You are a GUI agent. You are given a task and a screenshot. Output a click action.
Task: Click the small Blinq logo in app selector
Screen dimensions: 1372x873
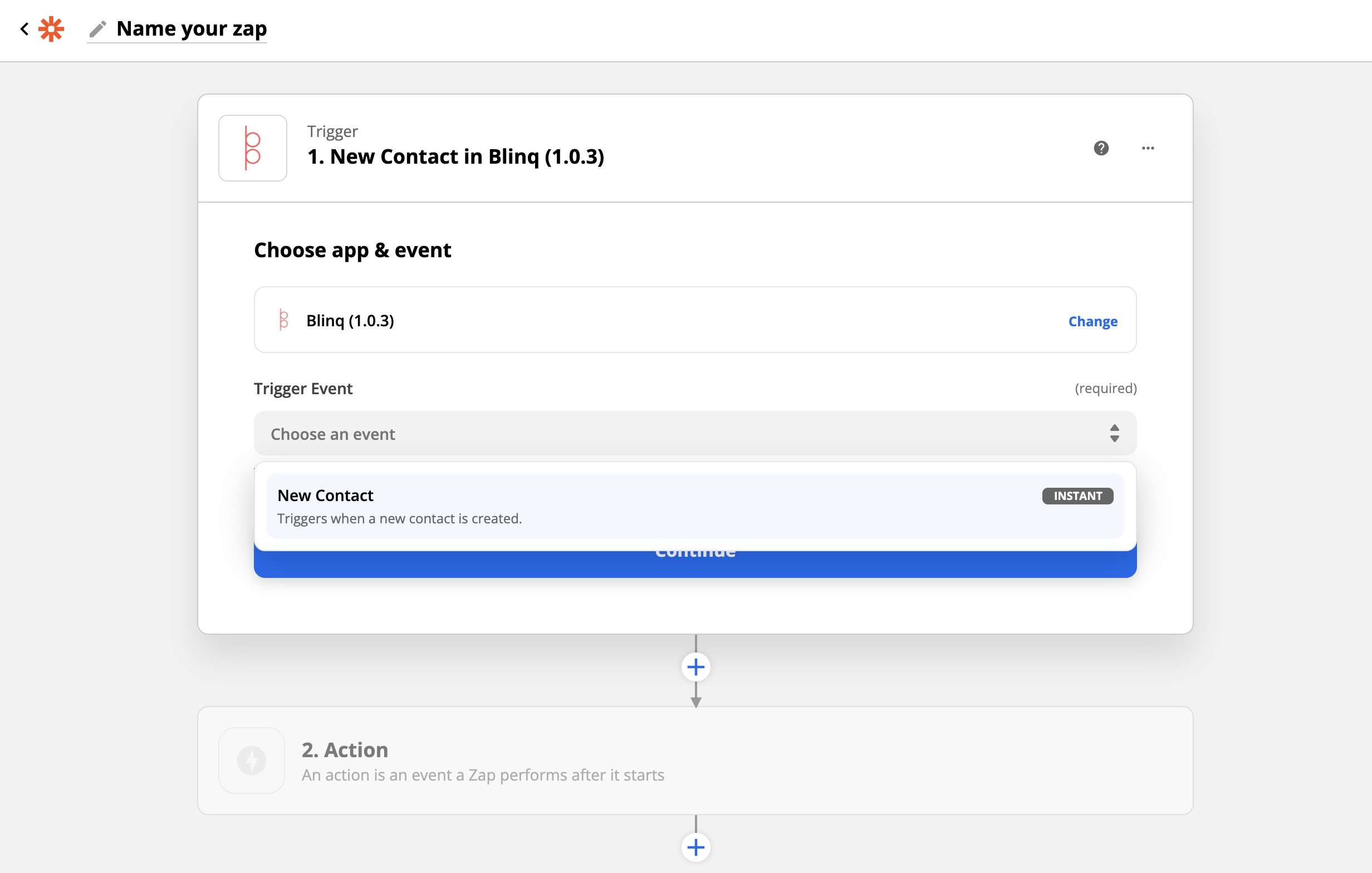tap(283, 320)
